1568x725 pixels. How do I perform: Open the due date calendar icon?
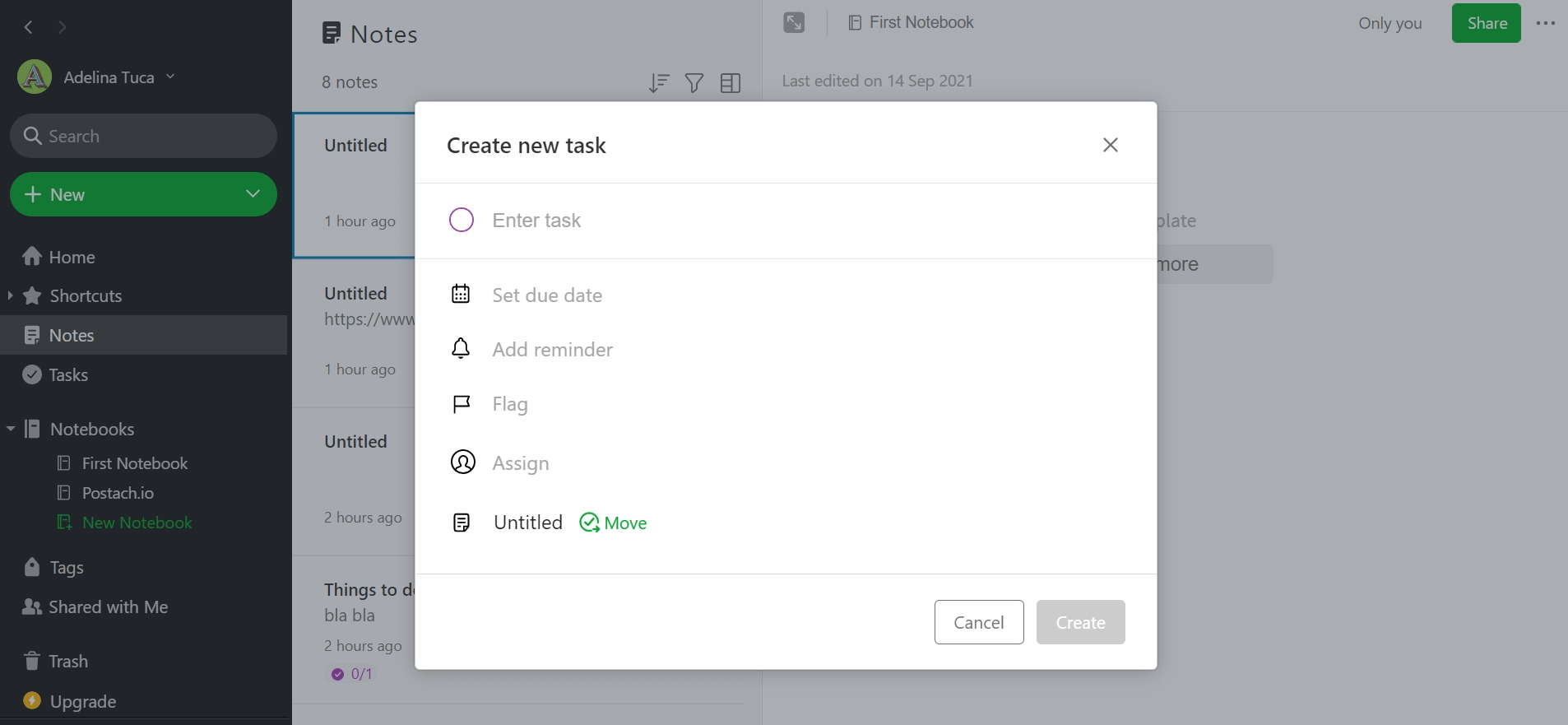[x=461, y=294]
